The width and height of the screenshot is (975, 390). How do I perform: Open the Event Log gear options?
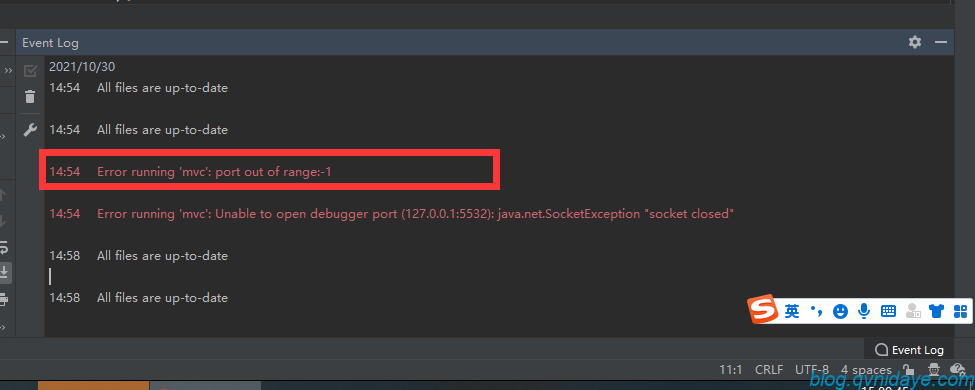915,42
